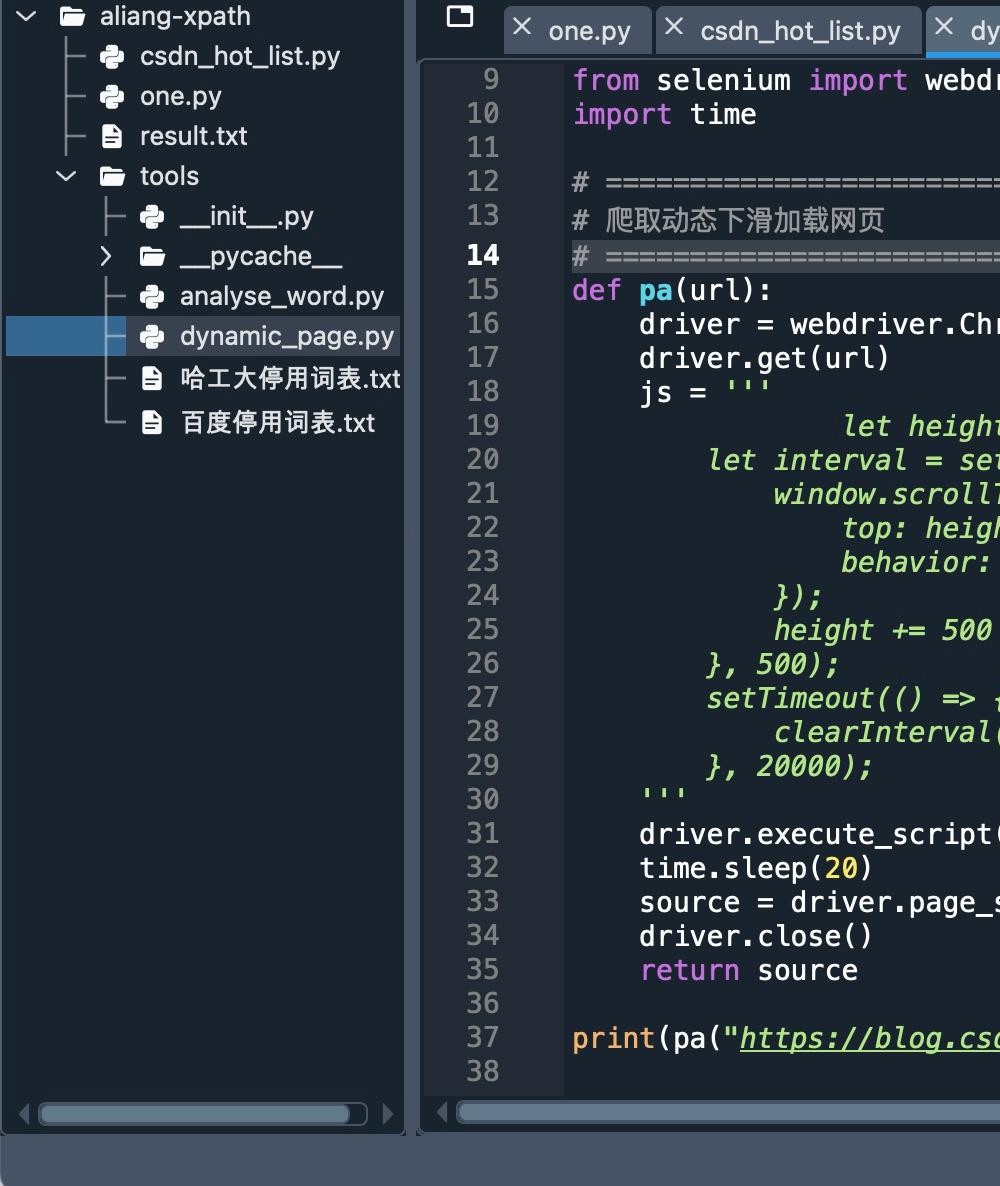Viewport: 1000px width, 1186px height.
Task: Click the Python icon beside csdn_hot_list.py
Action: click(x=112, y=57)
